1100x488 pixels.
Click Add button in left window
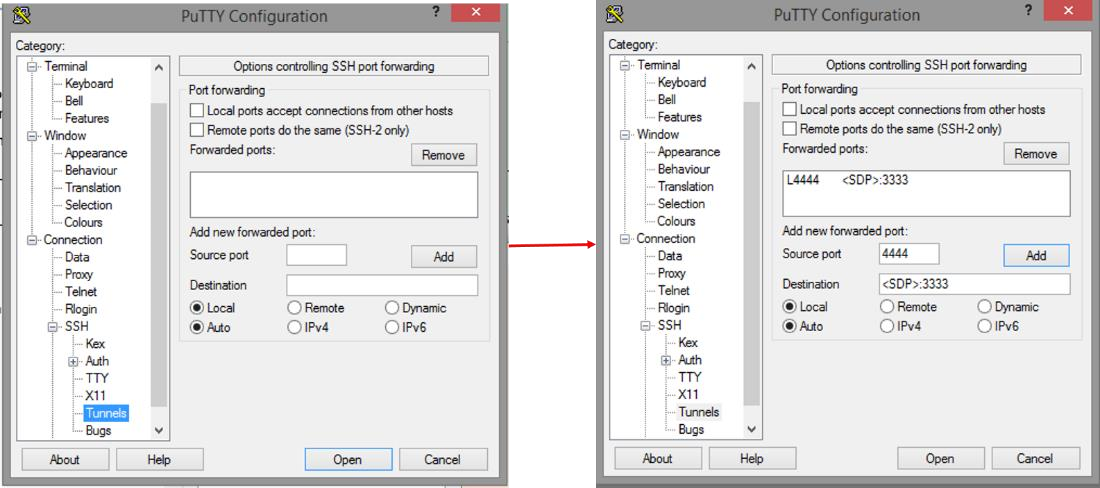pos(444,257)
